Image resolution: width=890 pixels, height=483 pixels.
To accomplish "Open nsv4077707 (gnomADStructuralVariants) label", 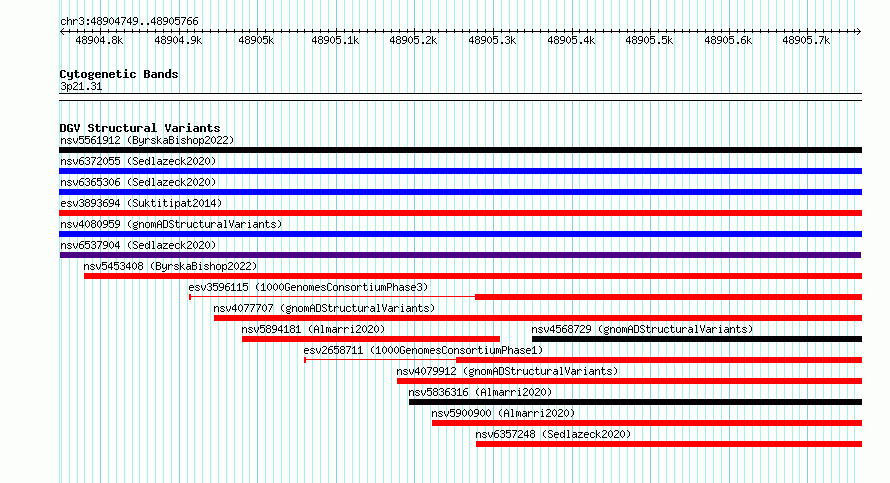I will click(324, 308).
